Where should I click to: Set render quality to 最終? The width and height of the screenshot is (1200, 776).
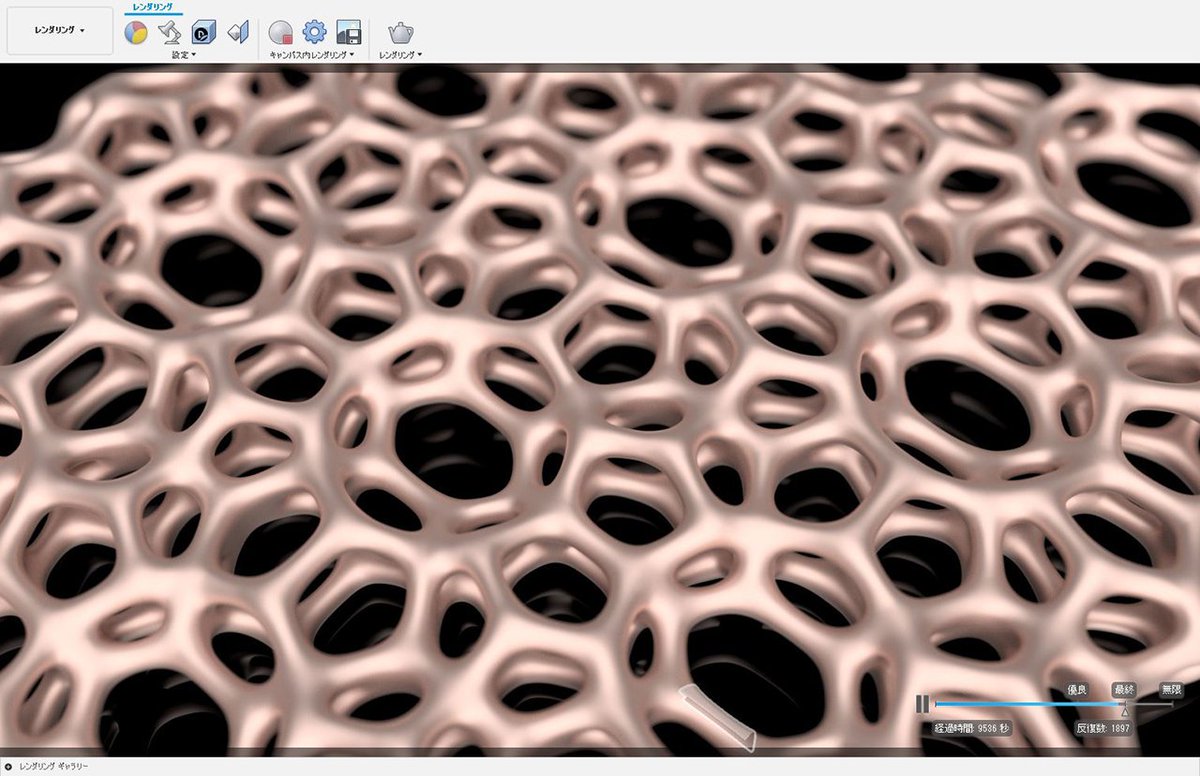click(x=1124, y=689)
